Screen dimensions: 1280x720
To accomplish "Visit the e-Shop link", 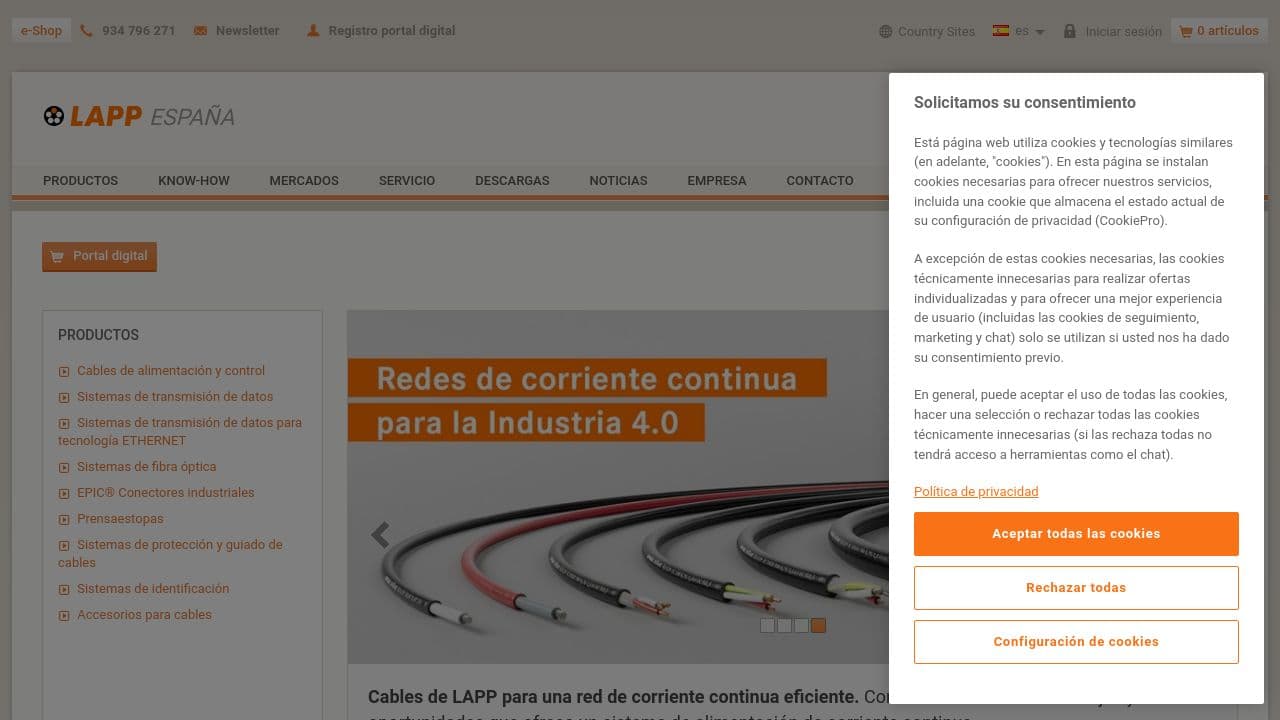I will (x=40, y=30).
